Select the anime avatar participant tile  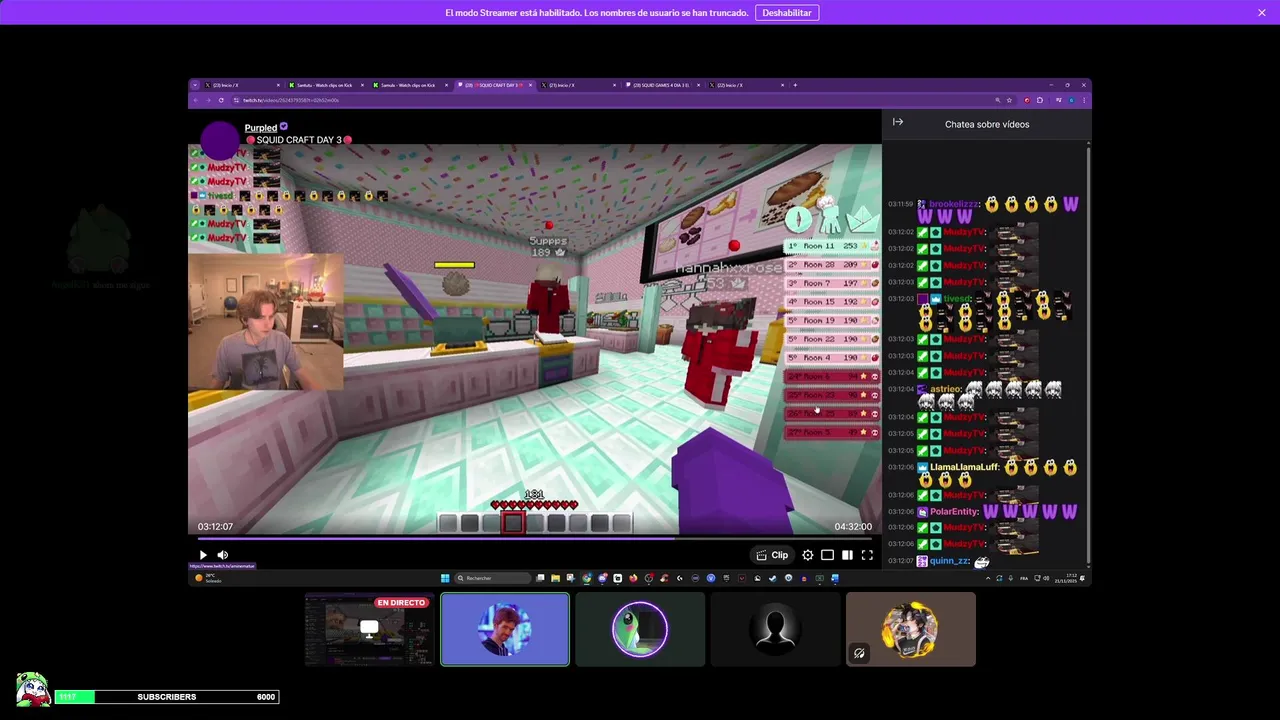(x=911, y=629)
